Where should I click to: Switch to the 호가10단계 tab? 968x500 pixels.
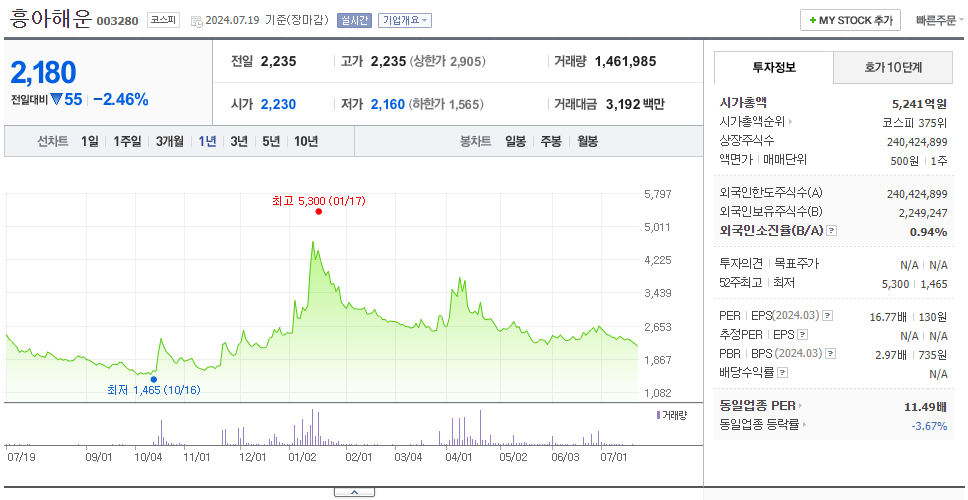tap(893, 67)
